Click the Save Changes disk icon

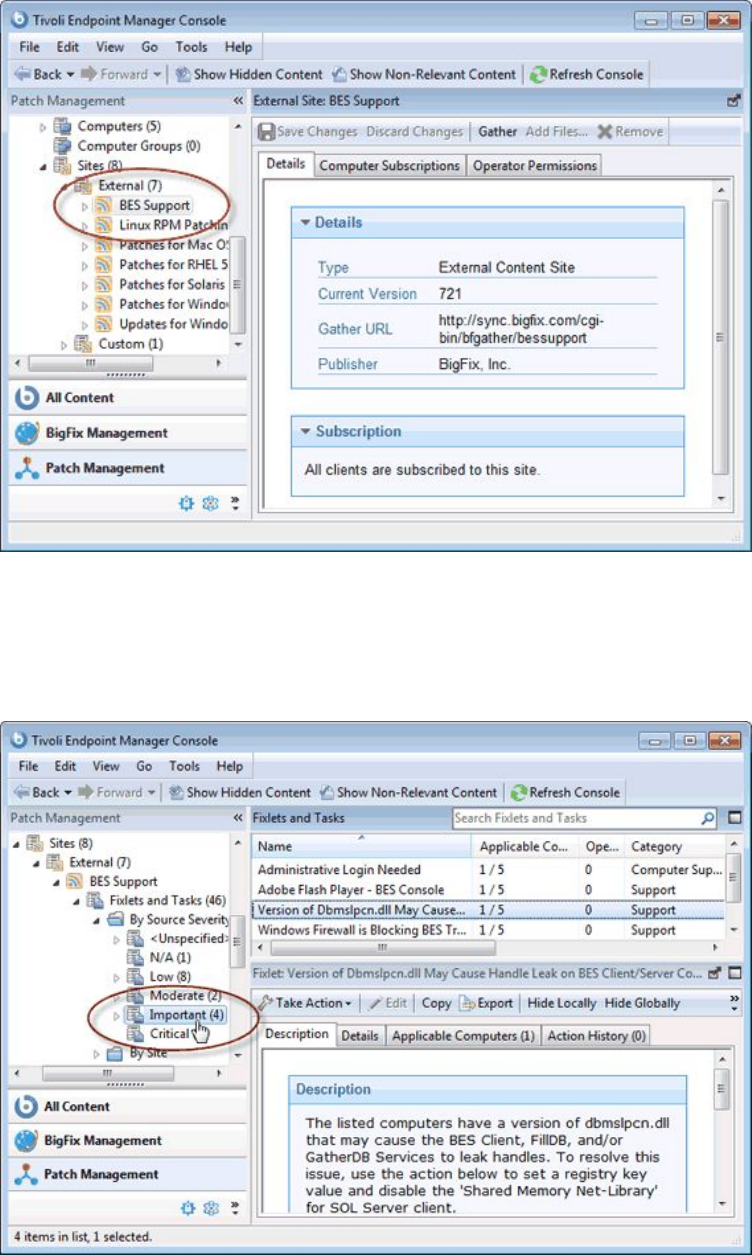267,132
